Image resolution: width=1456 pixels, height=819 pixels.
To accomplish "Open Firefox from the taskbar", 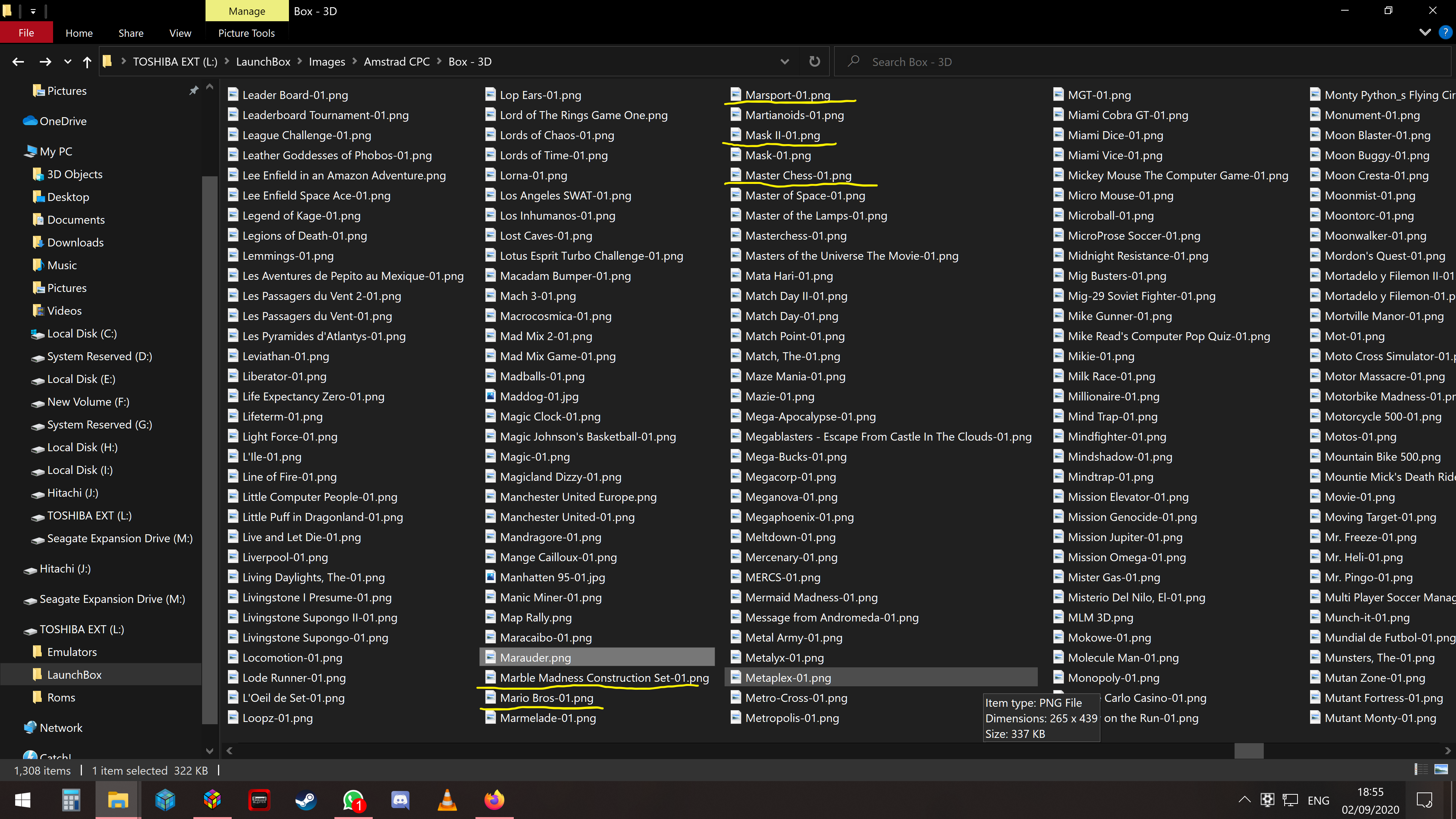I will click(494, 800).
